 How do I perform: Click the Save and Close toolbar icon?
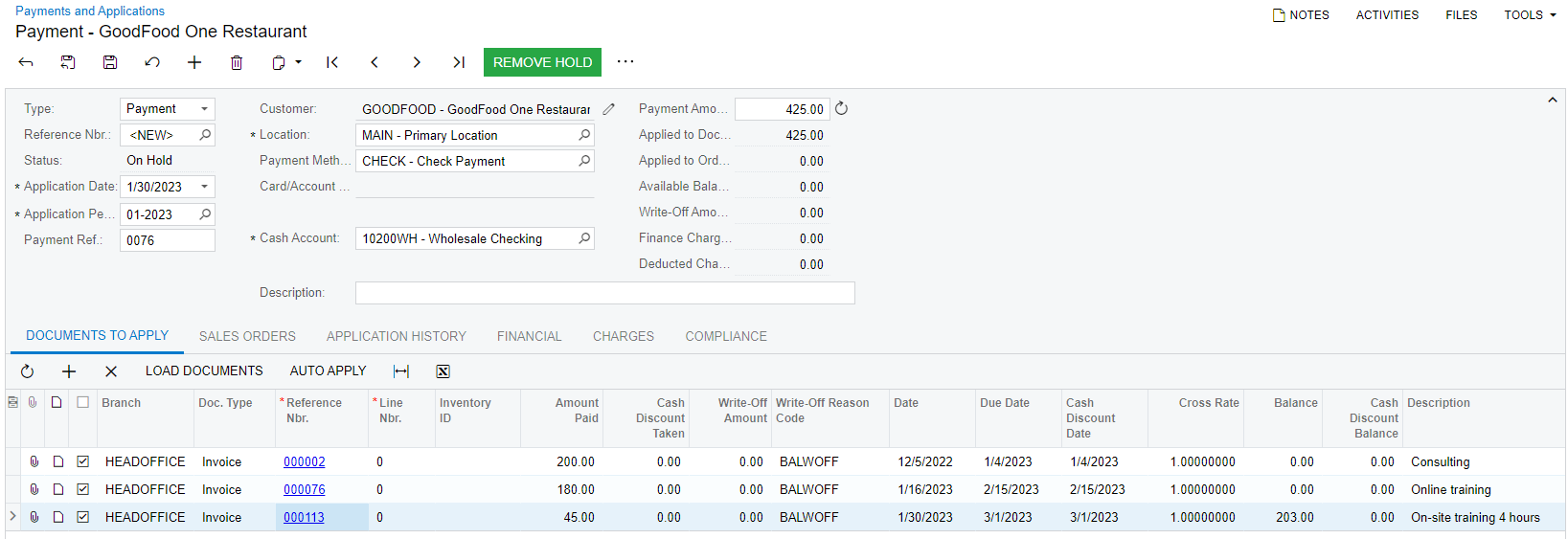coord(68,62)
